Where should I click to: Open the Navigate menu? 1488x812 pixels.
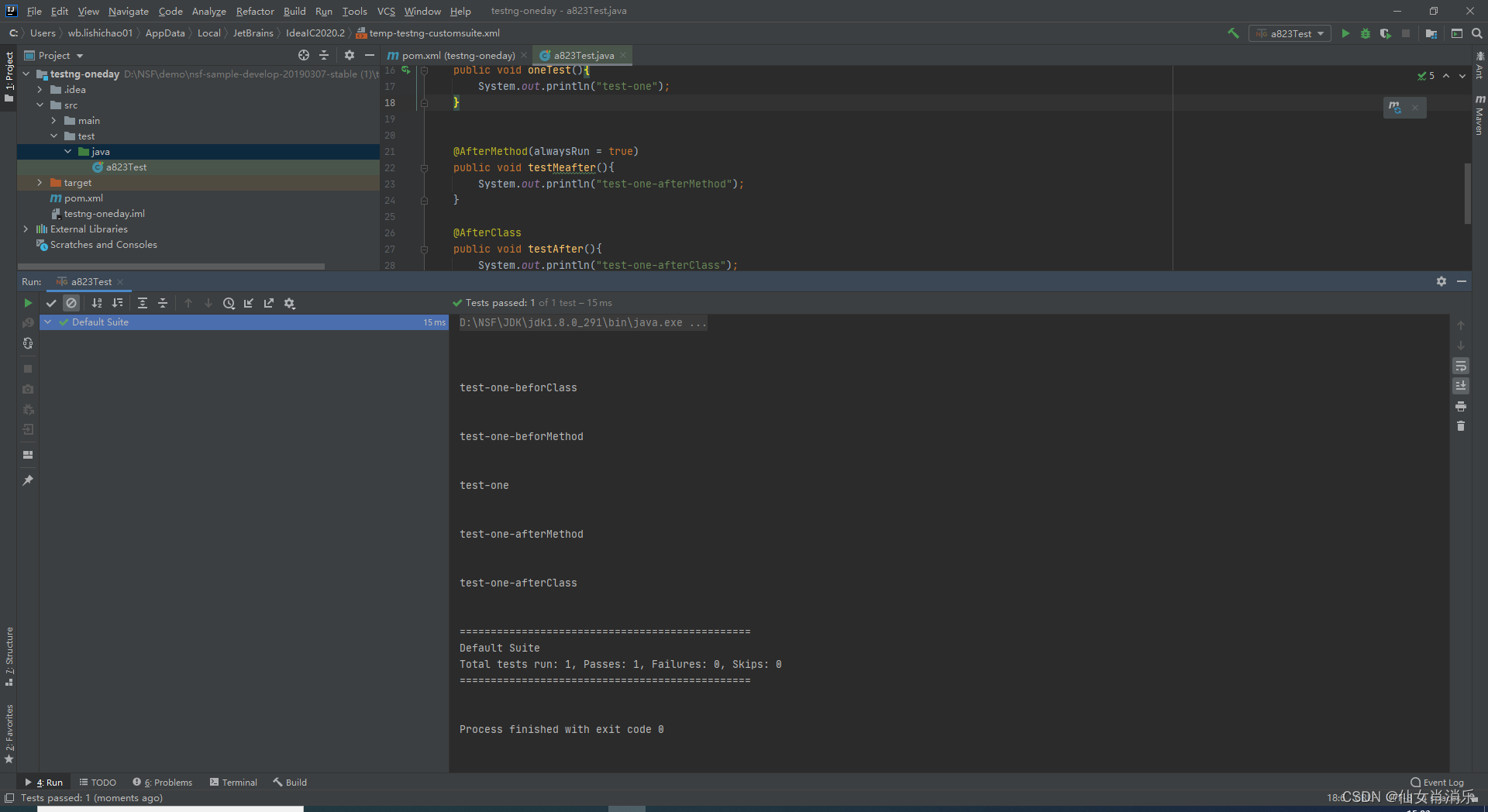[128, 11]
